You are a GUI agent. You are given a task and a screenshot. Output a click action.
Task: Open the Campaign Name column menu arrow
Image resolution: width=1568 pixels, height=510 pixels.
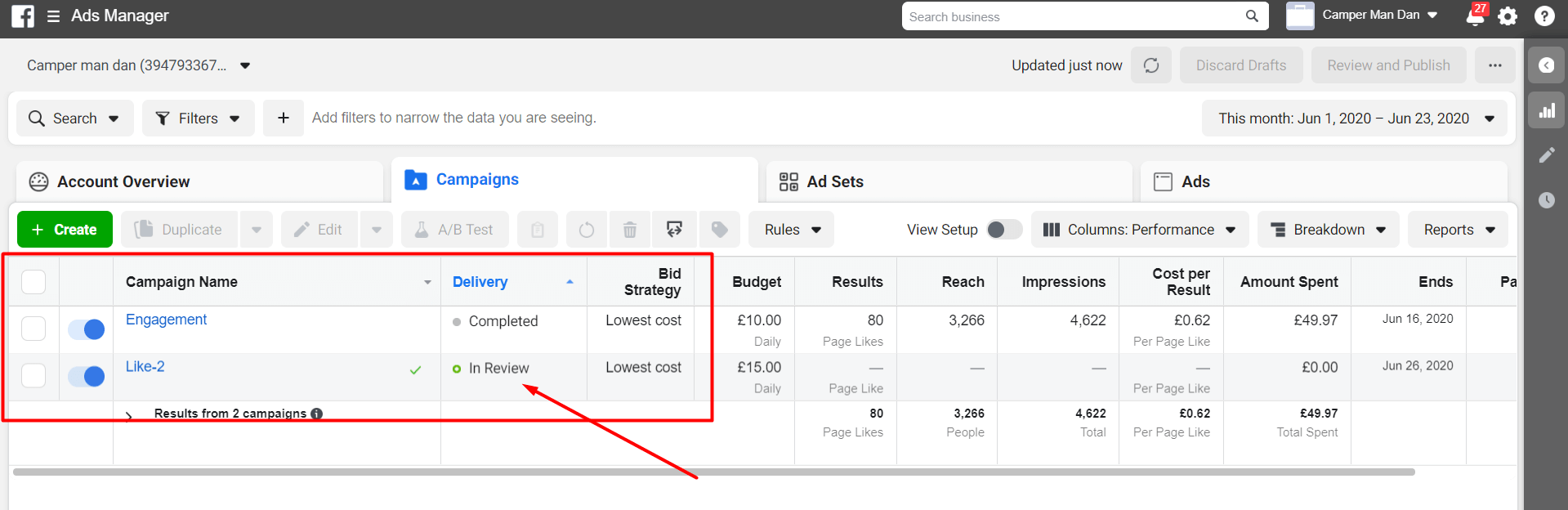click(427, 282)
